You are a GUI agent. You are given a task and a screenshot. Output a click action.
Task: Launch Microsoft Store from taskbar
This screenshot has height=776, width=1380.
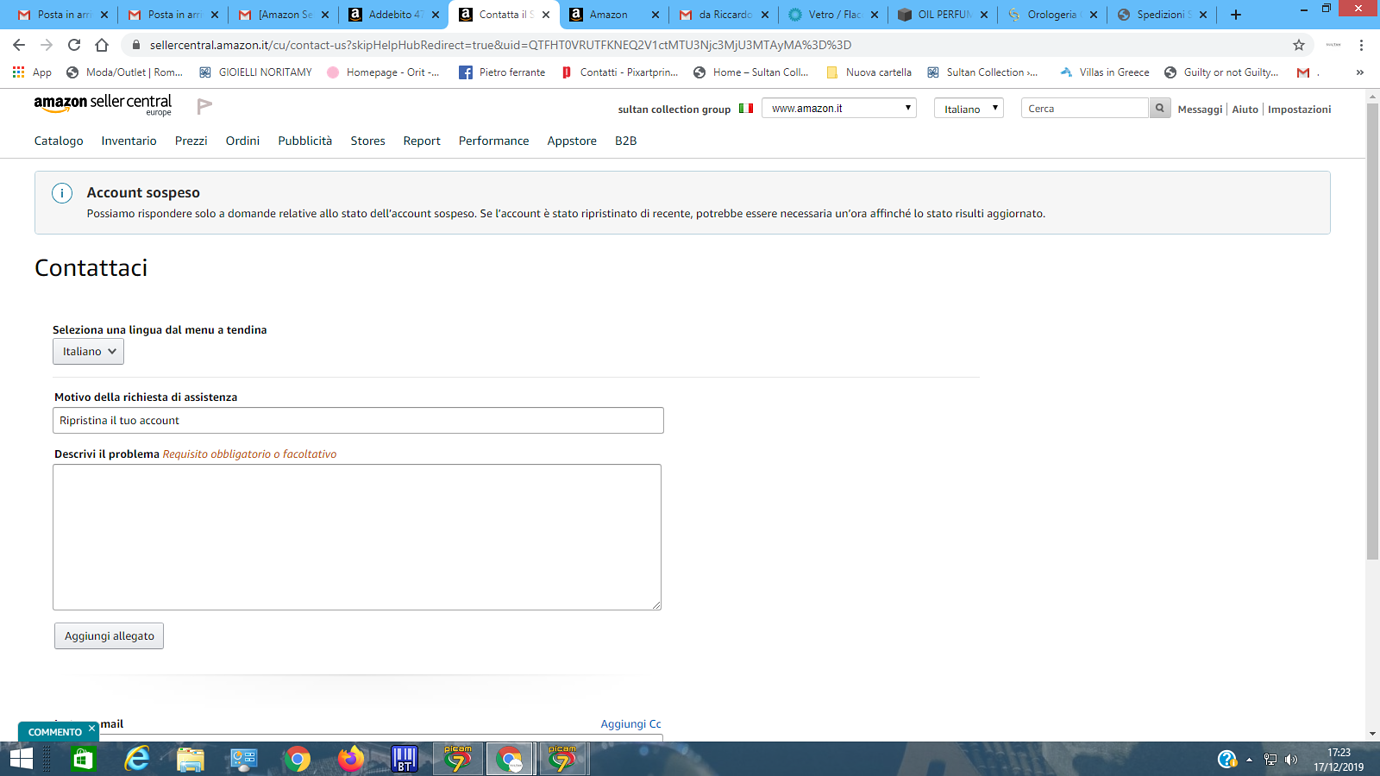click(83, 759)
